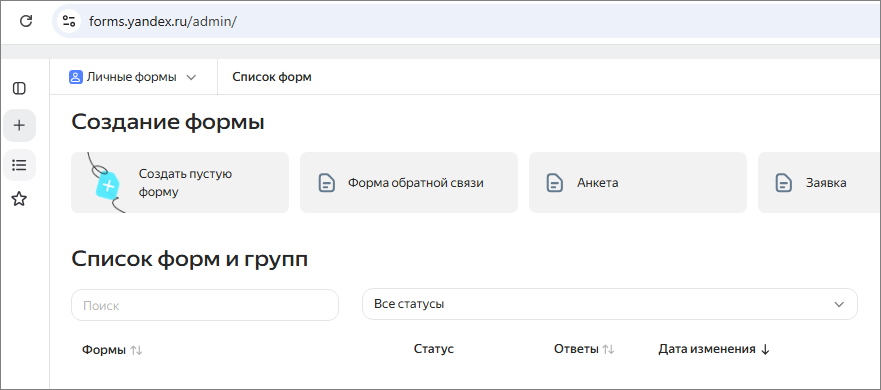Click the document icon on Заявка card
Screen dimensions: 881x390
tap(784, 183)
